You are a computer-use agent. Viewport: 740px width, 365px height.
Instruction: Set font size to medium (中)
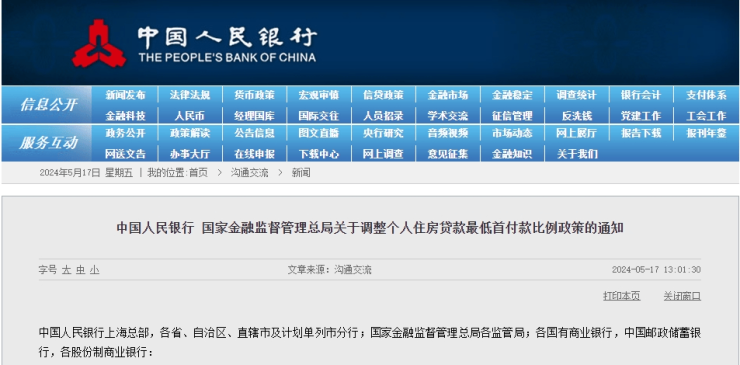tap(80, 270)
